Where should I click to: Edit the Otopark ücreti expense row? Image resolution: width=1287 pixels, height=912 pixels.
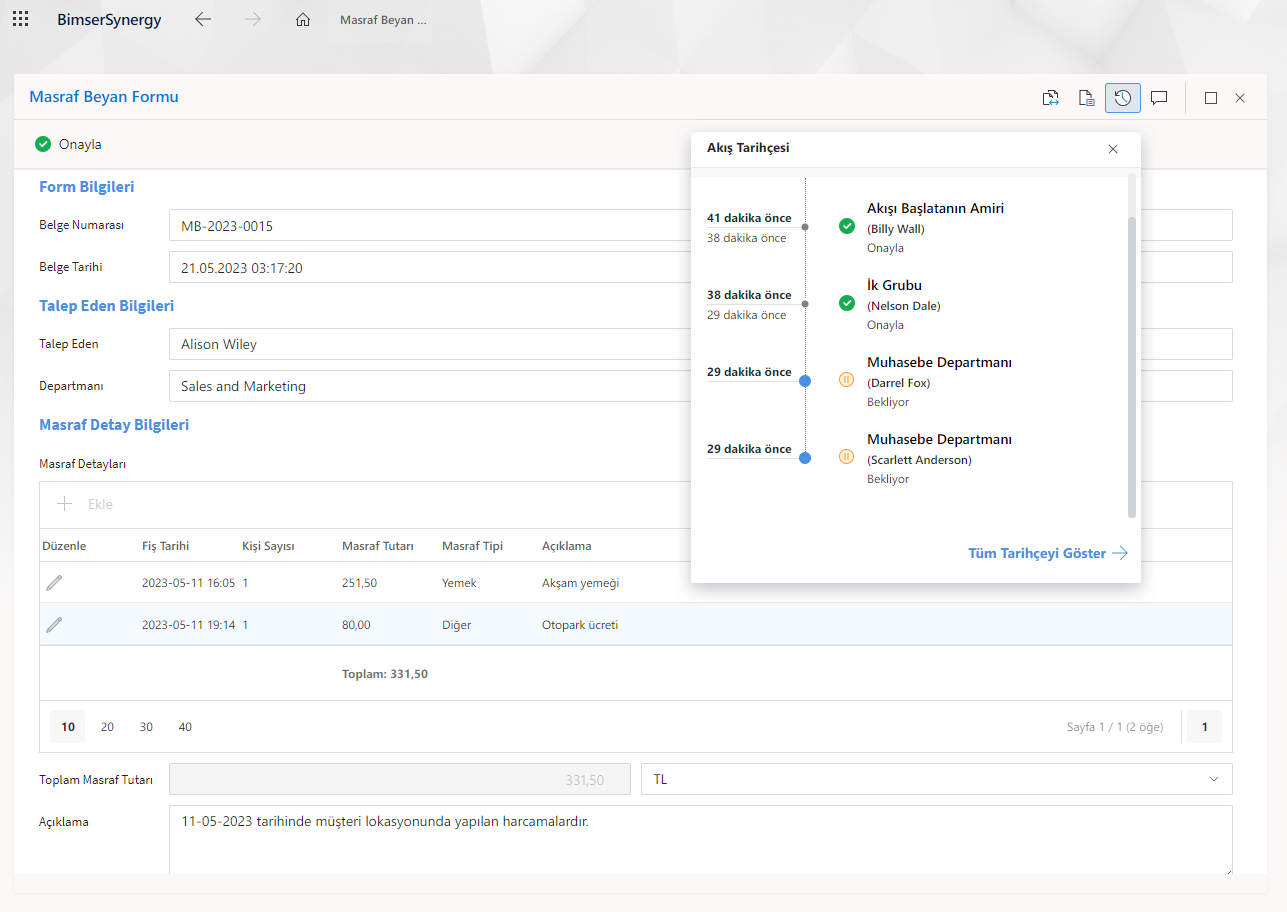coord(54,625)
